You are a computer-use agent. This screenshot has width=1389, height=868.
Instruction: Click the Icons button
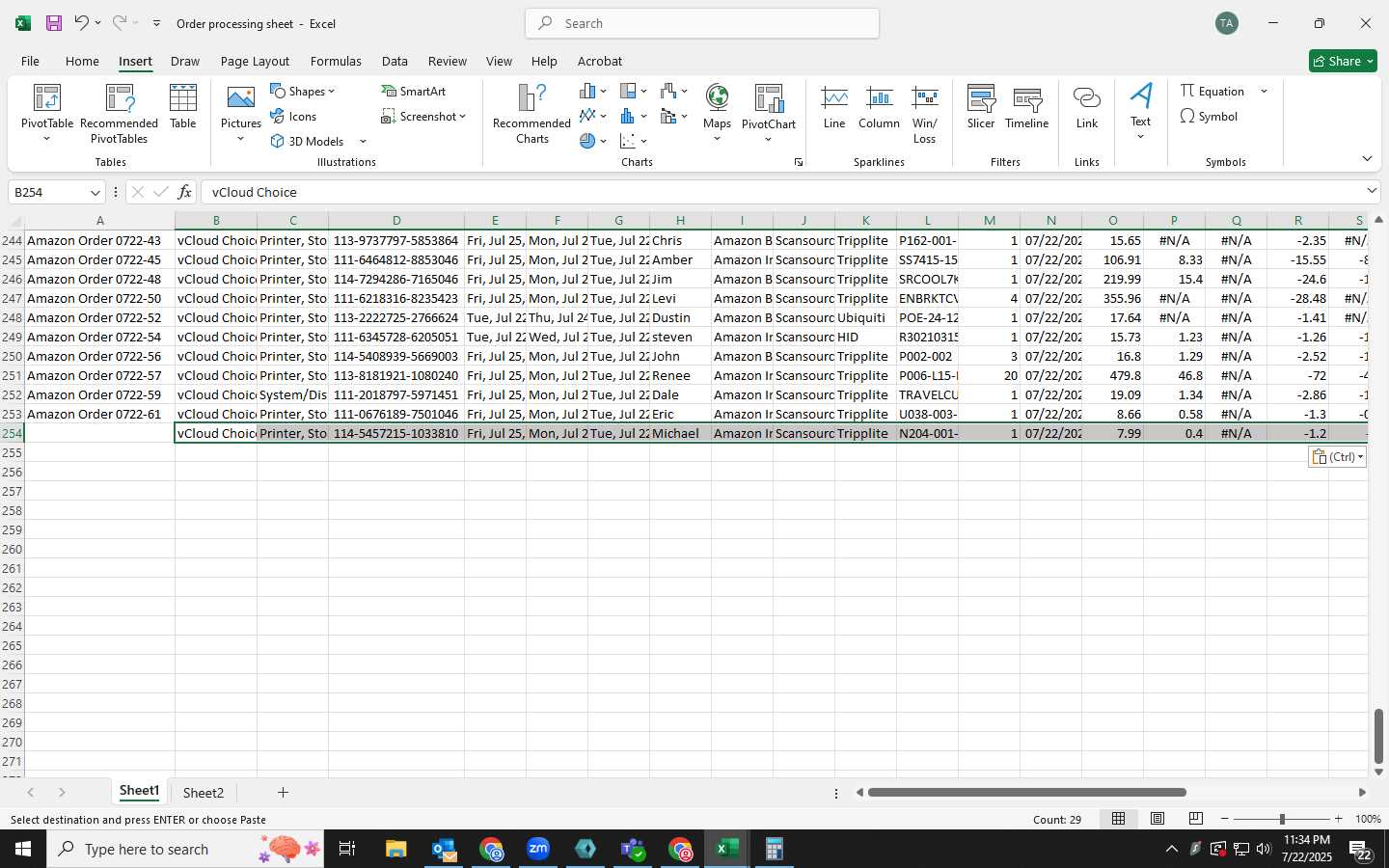[x=294, y=116]
